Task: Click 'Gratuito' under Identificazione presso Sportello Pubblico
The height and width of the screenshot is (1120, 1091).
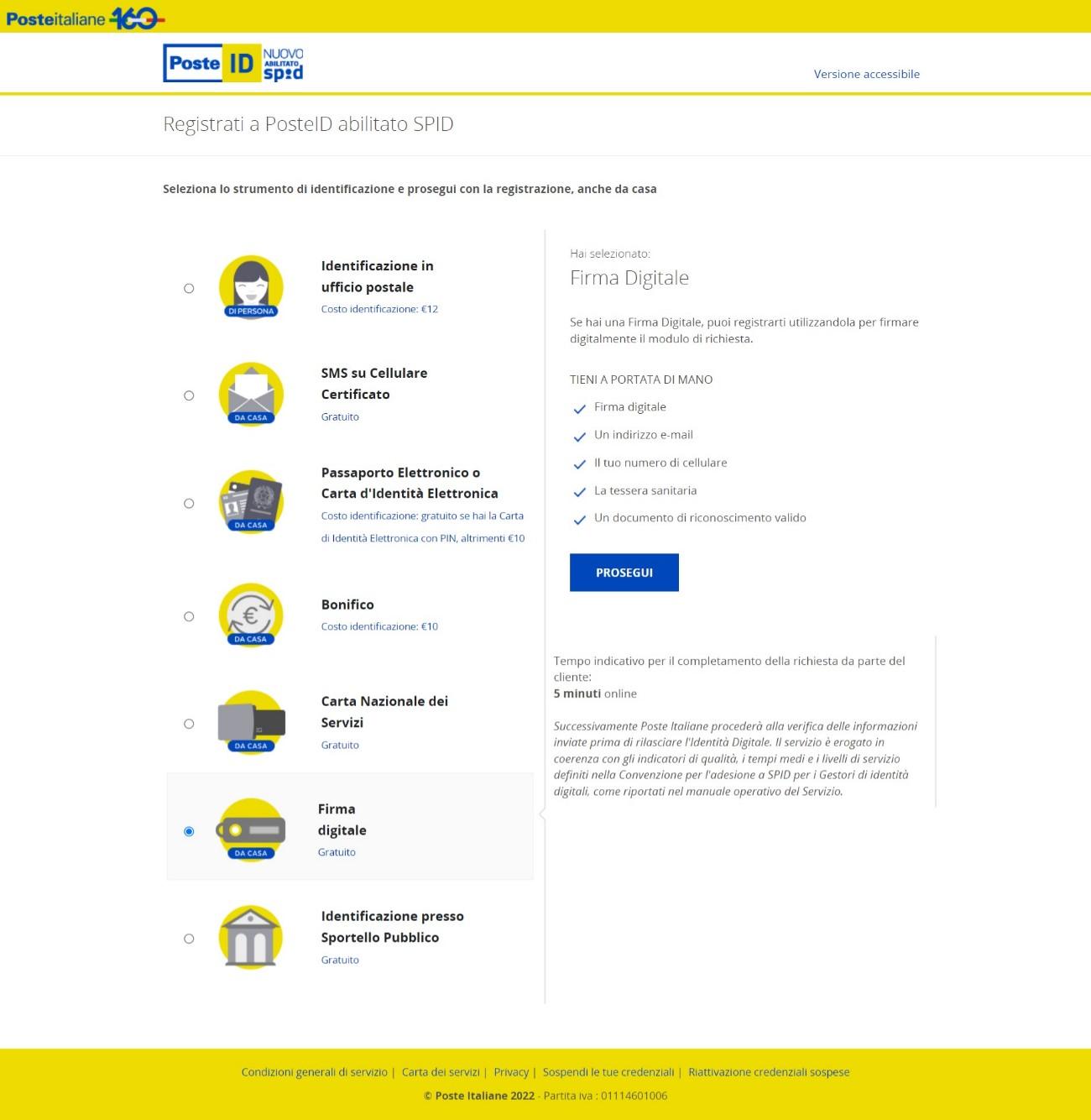Action: 340,960
